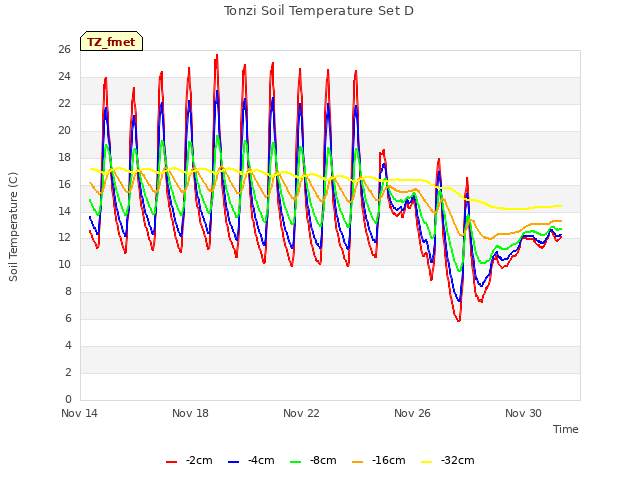This screenshot has width=640, height=480.
Task: Click the 16 y-axis tick label
Action: (x=64, y=184)
